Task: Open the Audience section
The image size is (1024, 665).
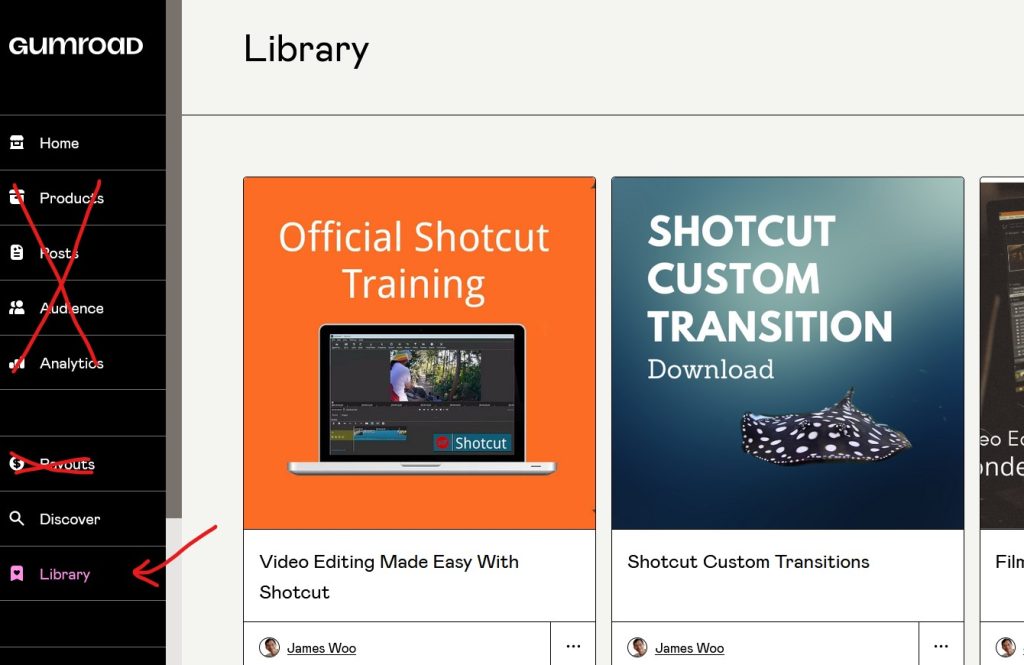Action: (x=83, y=308)
